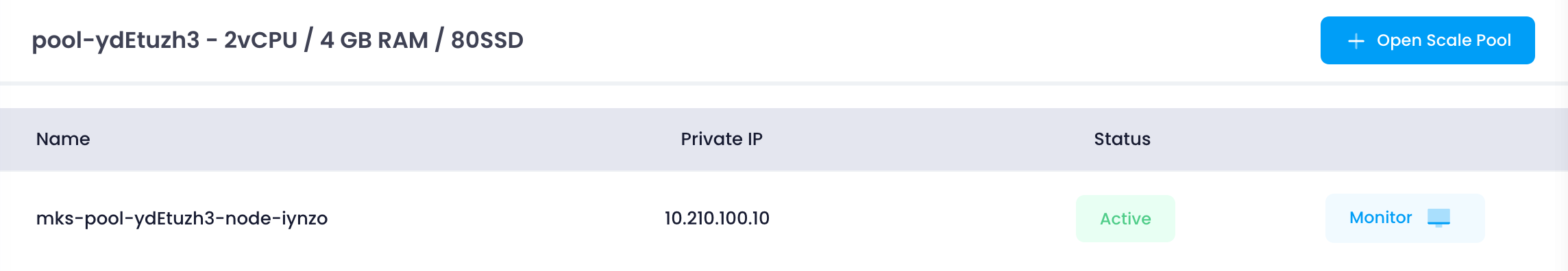
Task: Open Monitor for node iynzo
Action: pos(1405,218)
